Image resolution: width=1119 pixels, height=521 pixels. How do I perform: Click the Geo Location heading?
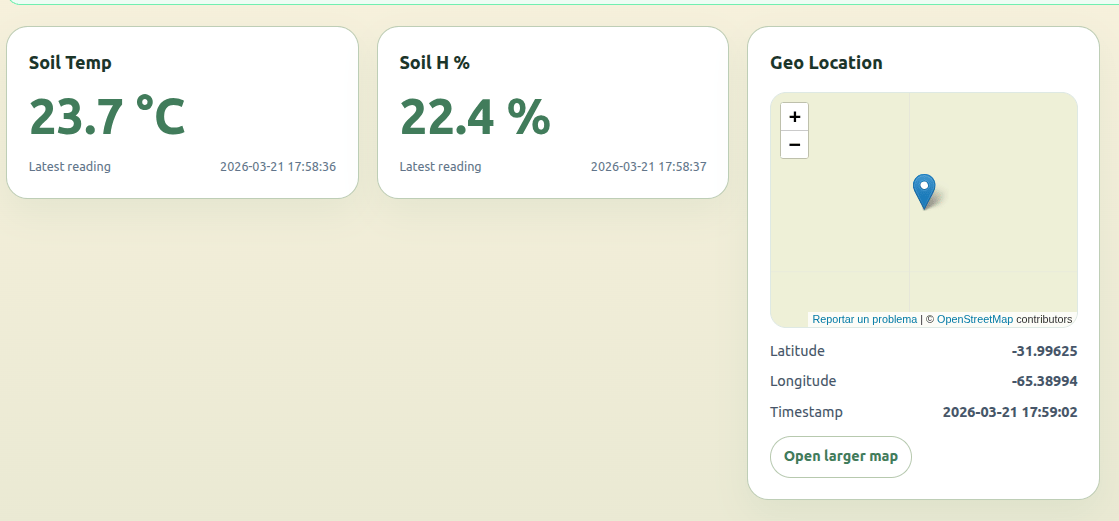tap(826, 63)
